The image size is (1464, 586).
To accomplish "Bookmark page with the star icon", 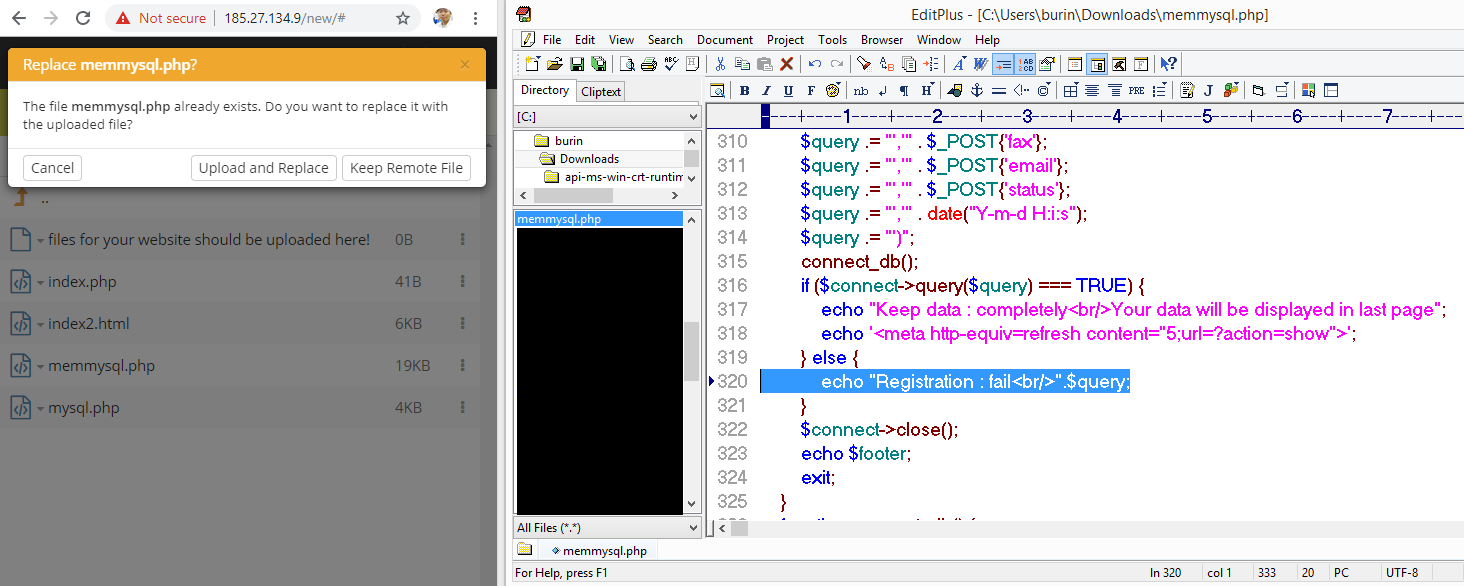I will (x=403, y=18).
